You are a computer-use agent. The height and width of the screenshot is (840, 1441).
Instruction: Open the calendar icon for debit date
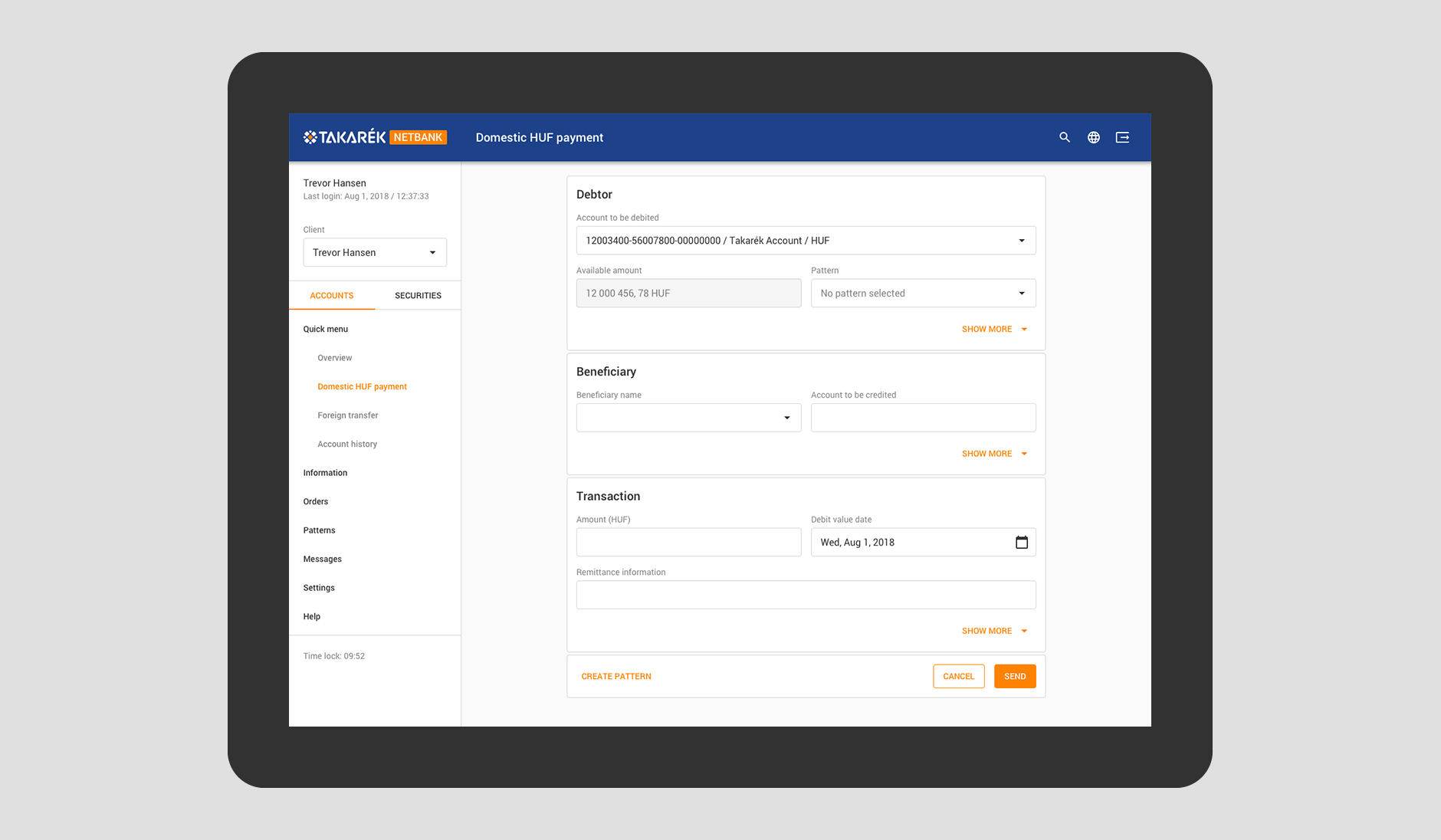[x=1021, y=542]
